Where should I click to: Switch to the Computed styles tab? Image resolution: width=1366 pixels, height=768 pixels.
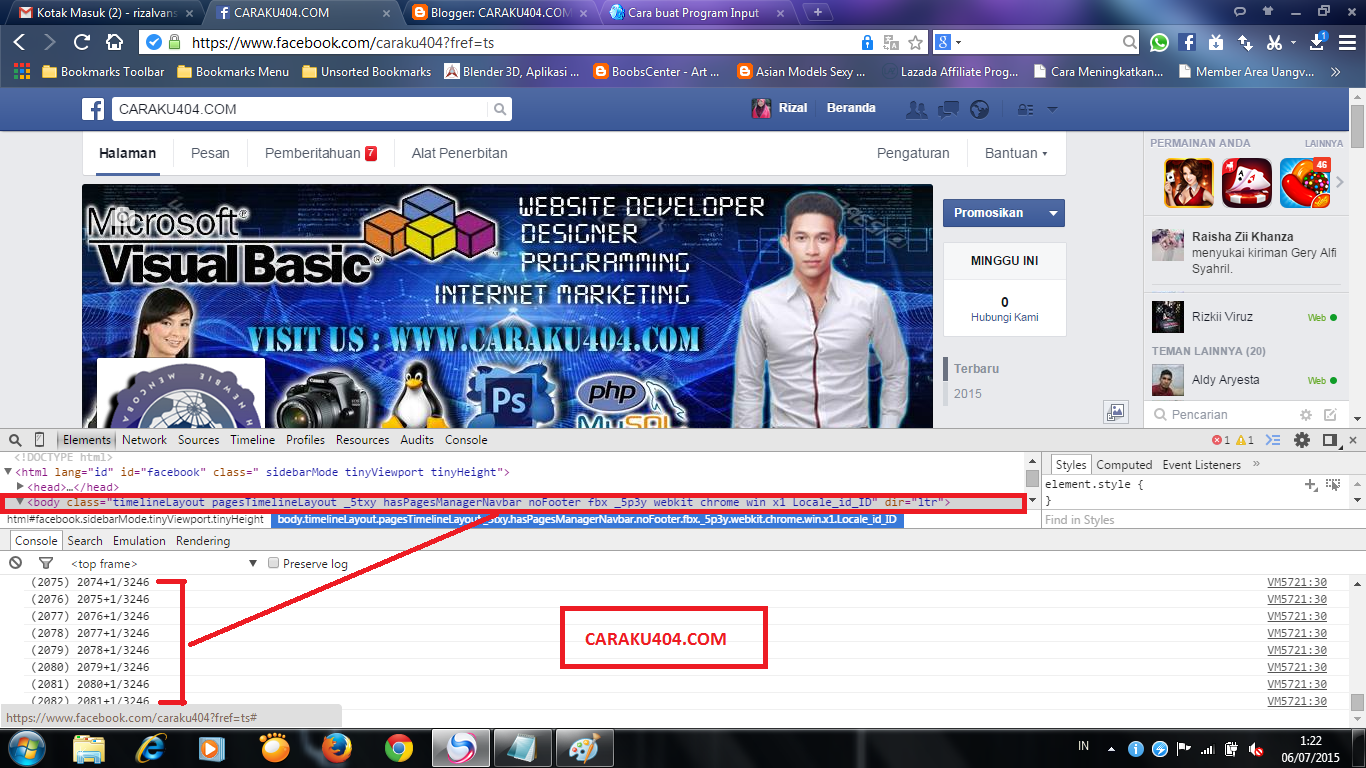[1124, 465]
